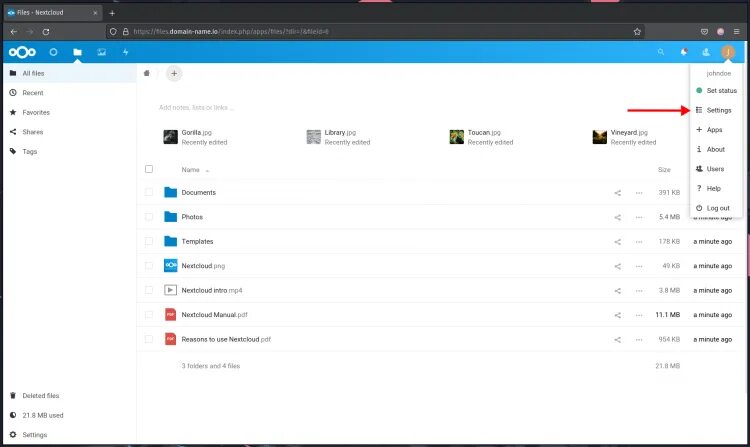Open more actions for Reasons to use Nextcloud.pdf
The height and width of the screenshot is (447, 750).
[639, 339]
